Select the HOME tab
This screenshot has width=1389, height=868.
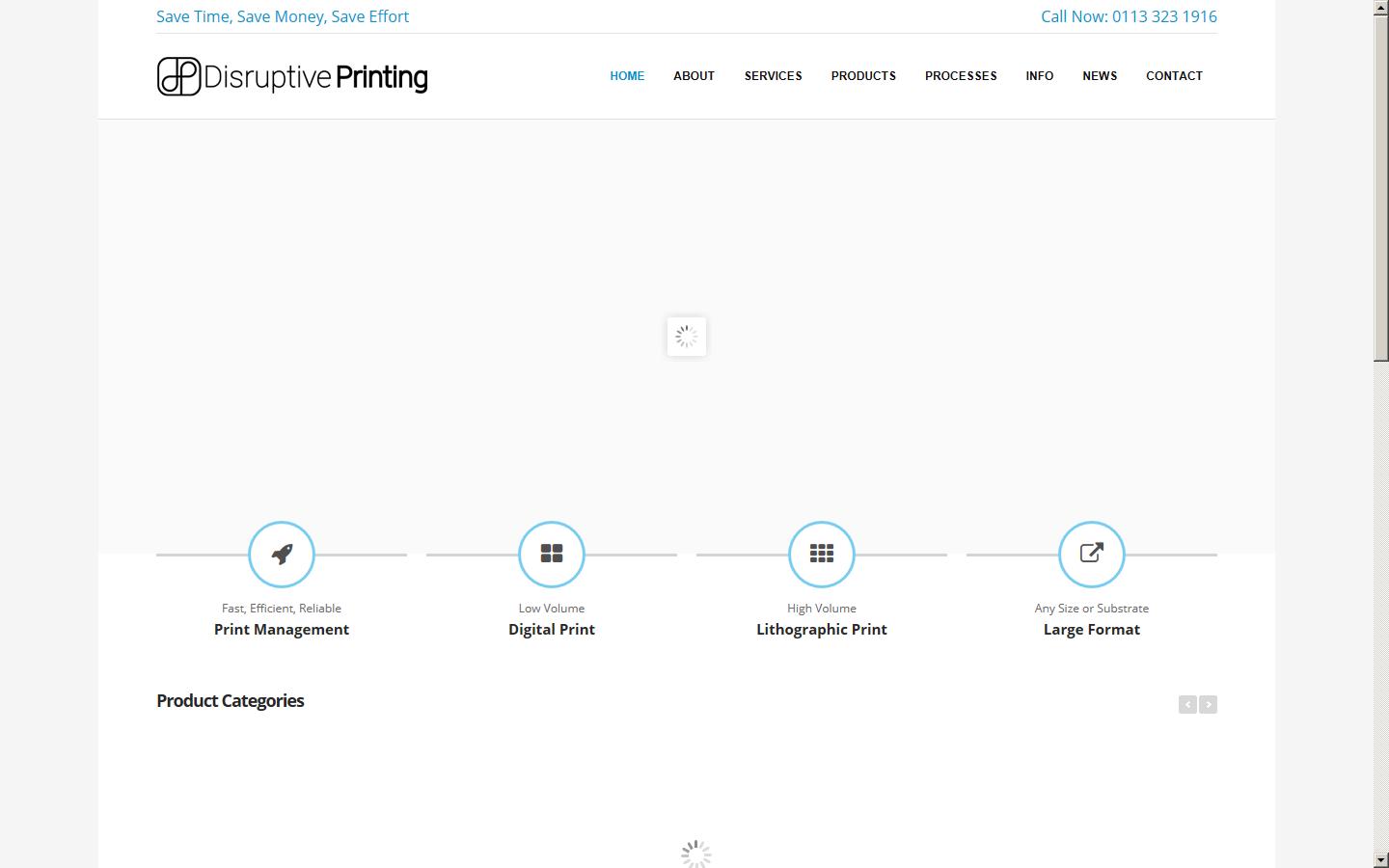(x=627, y=76)
